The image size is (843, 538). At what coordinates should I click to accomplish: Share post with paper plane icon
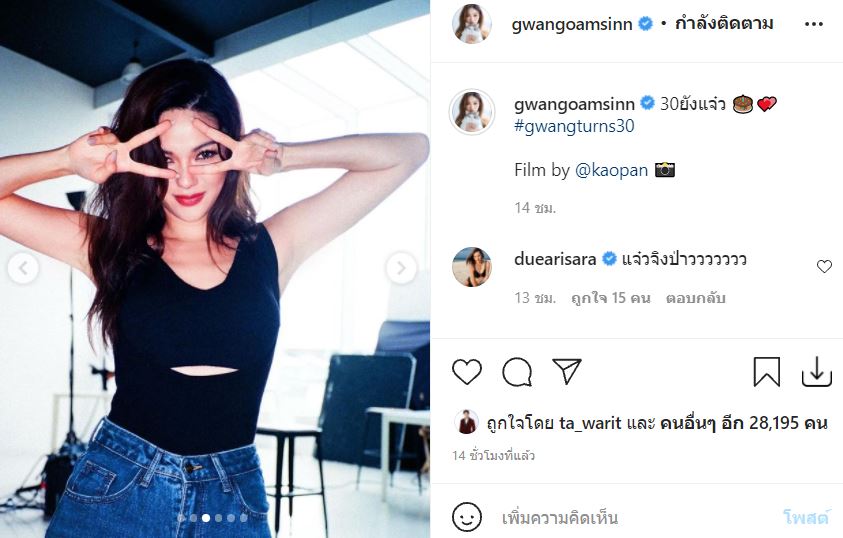click(x=567, y=372)
